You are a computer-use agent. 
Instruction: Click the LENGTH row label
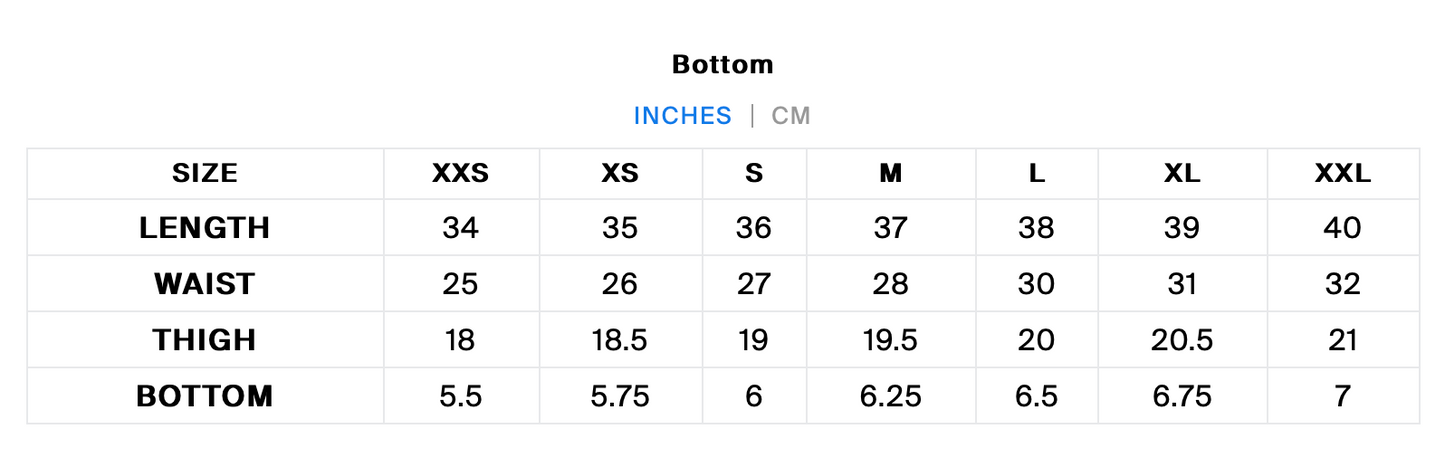pos(205,228)
